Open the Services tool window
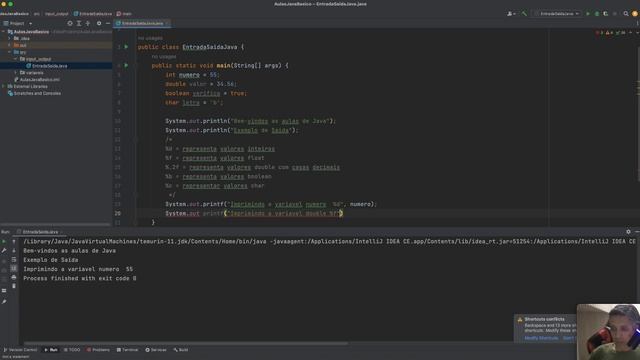The width and height of the screenshot is (640, 360). click(156, 350)
